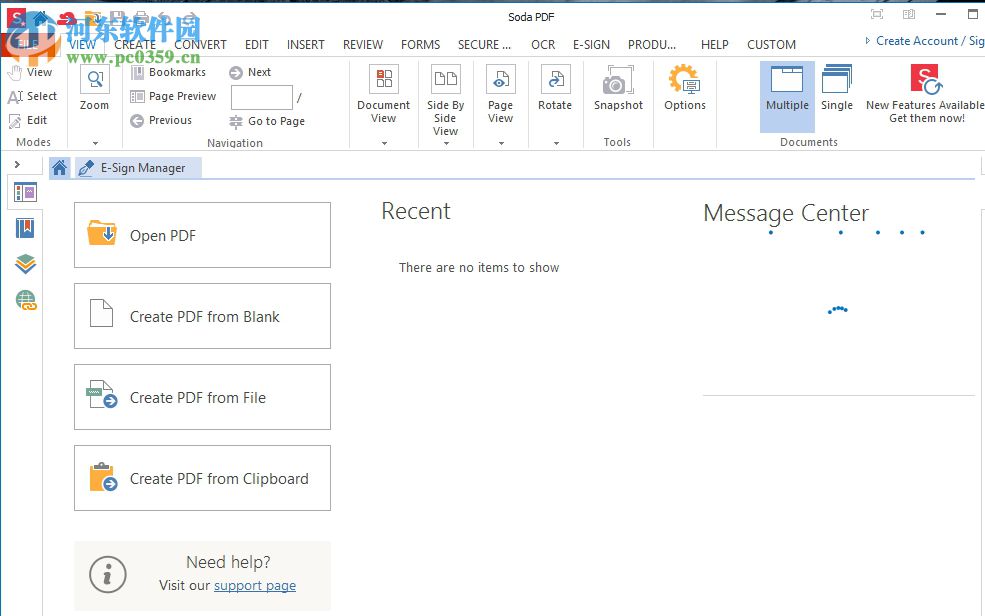985x616 pixels.
Task: Expand the Zoom dropdown arrow
Action: point(95,143)
